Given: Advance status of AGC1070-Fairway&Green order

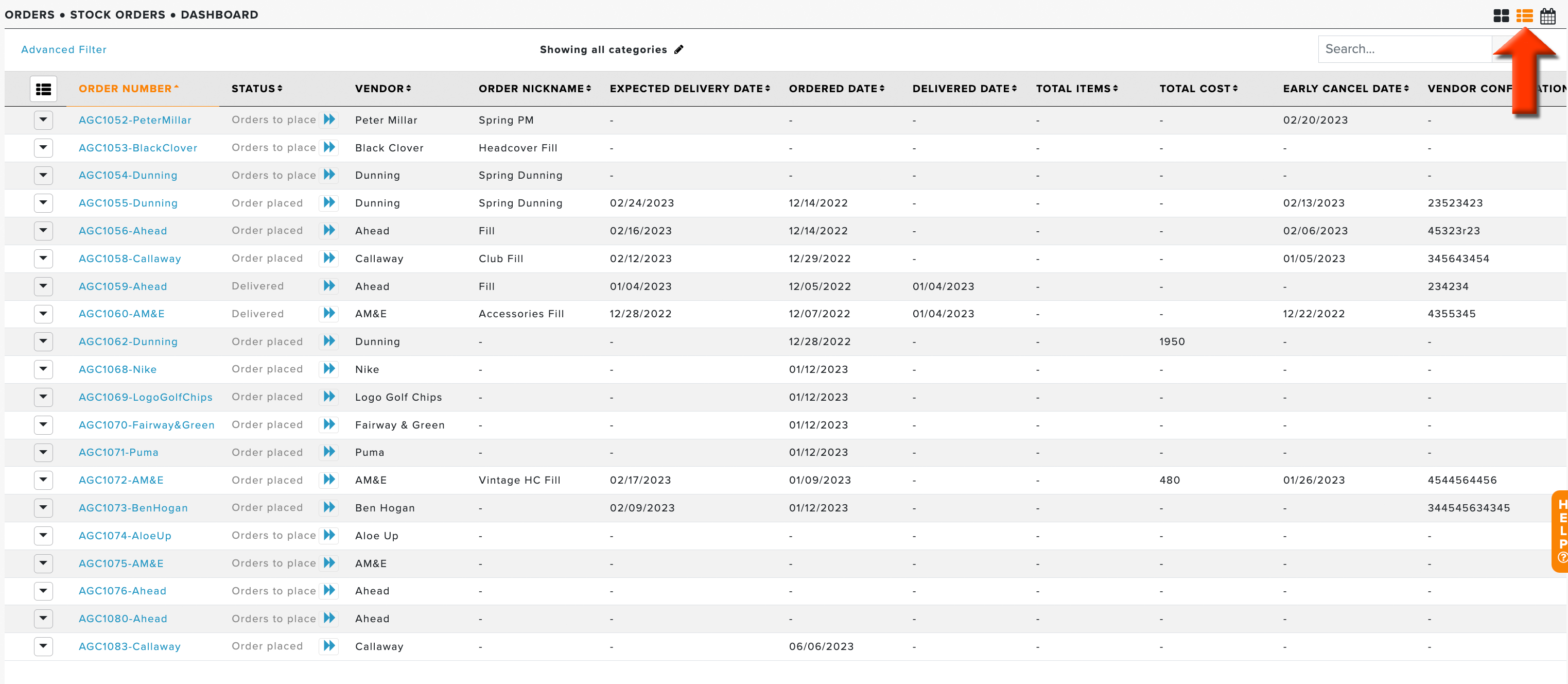Looking at the screenshot, I should pos(329,424).
